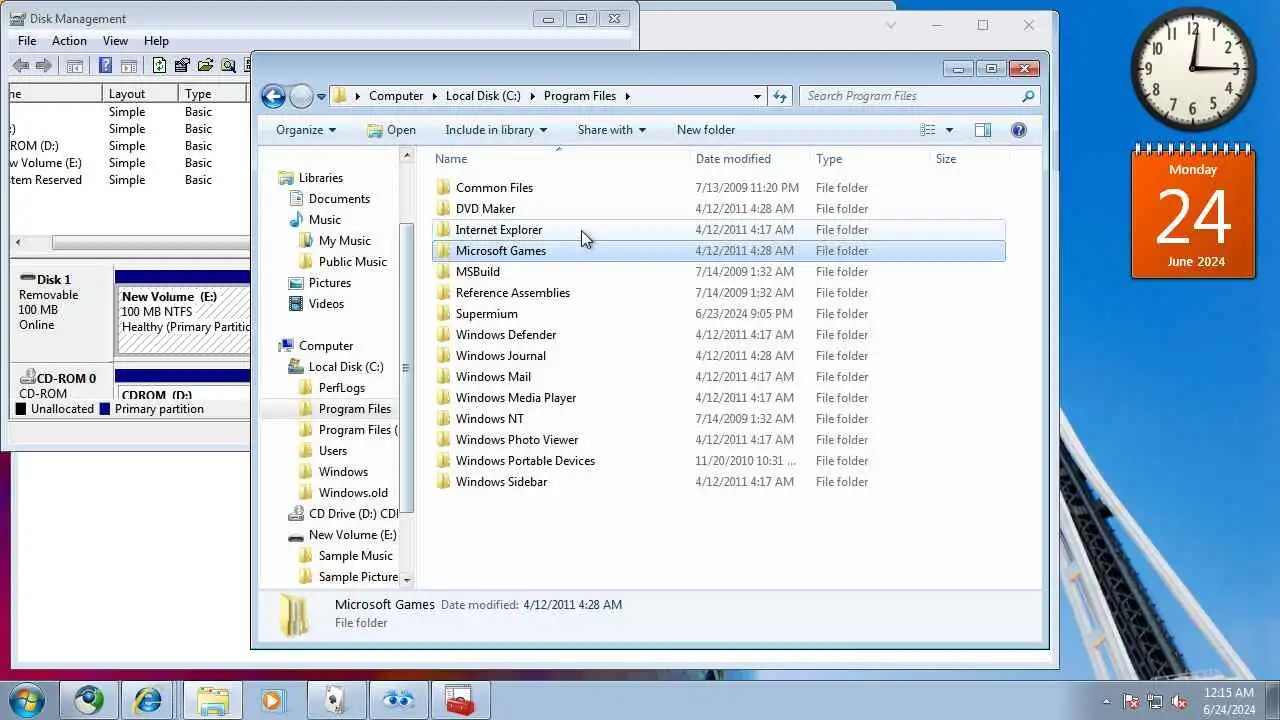Image resolution: width=1280 pixels, height=720 pixels.
Task: Open Windows Media Player from taskbar
Action: (272, 700)
